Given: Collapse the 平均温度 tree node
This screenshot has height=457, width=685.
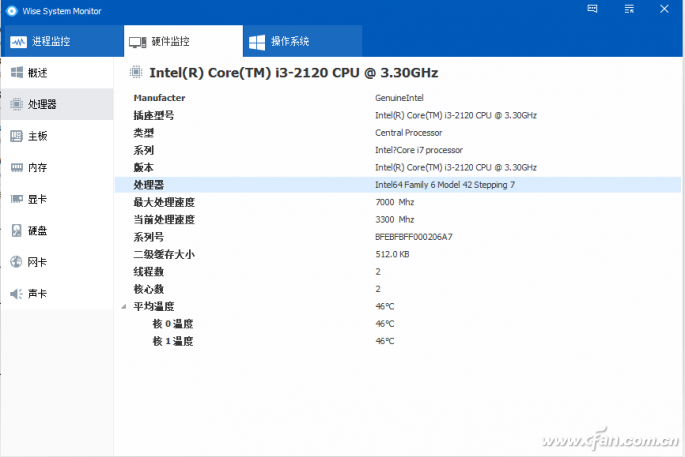Looking at the screenshot, I should point(124,307).
